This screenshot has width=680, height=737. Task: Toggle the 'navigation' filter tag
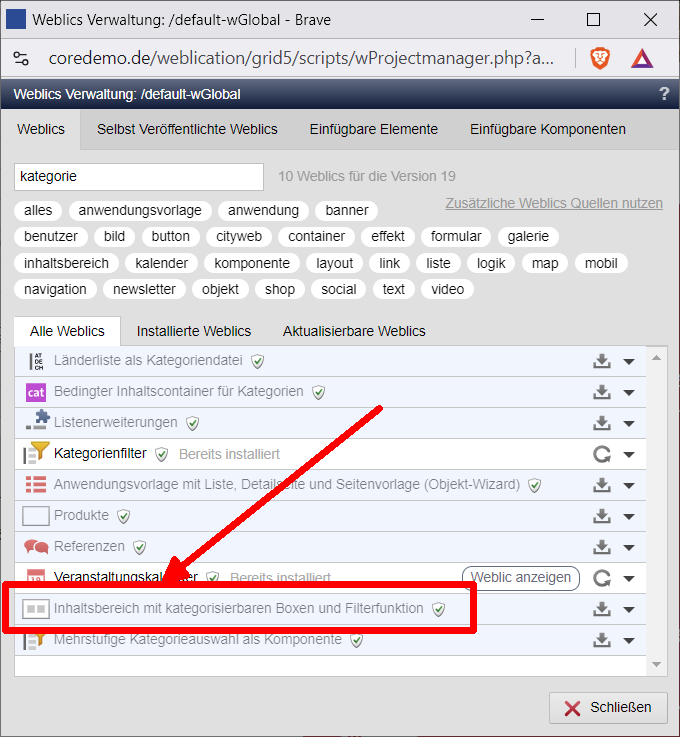(x=56, y=289)
